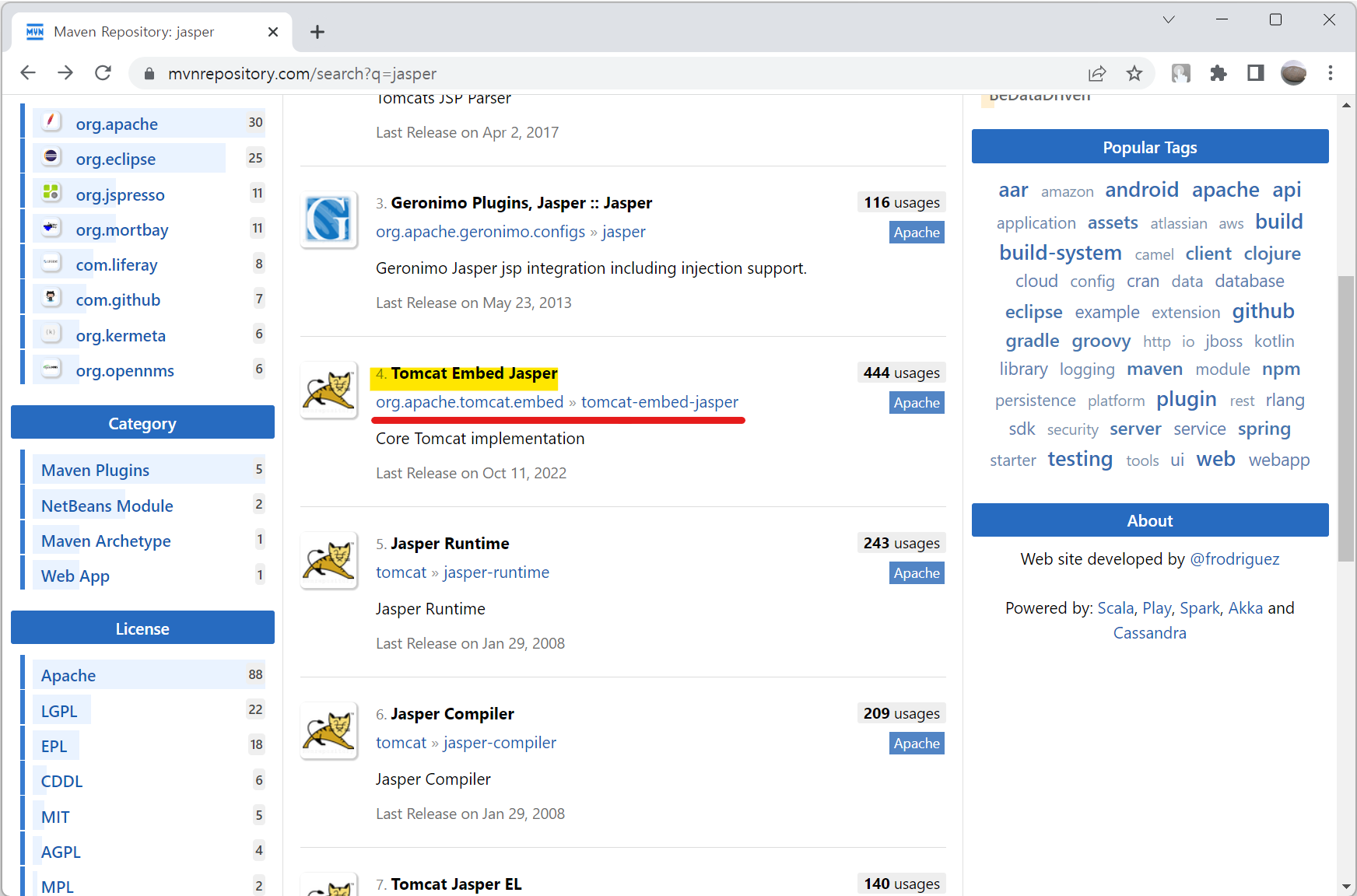The width and height of the screenshot is (1357, 896).
Task: Open the testing popular tag
Action: [x=1080, y=459]
